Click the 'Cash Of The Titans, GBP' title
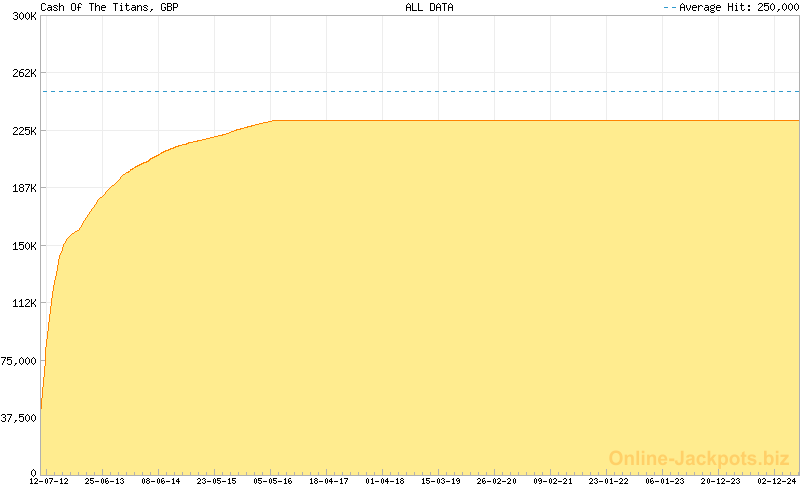The height and width of the screenshot is (490, 800). point(109,7)
